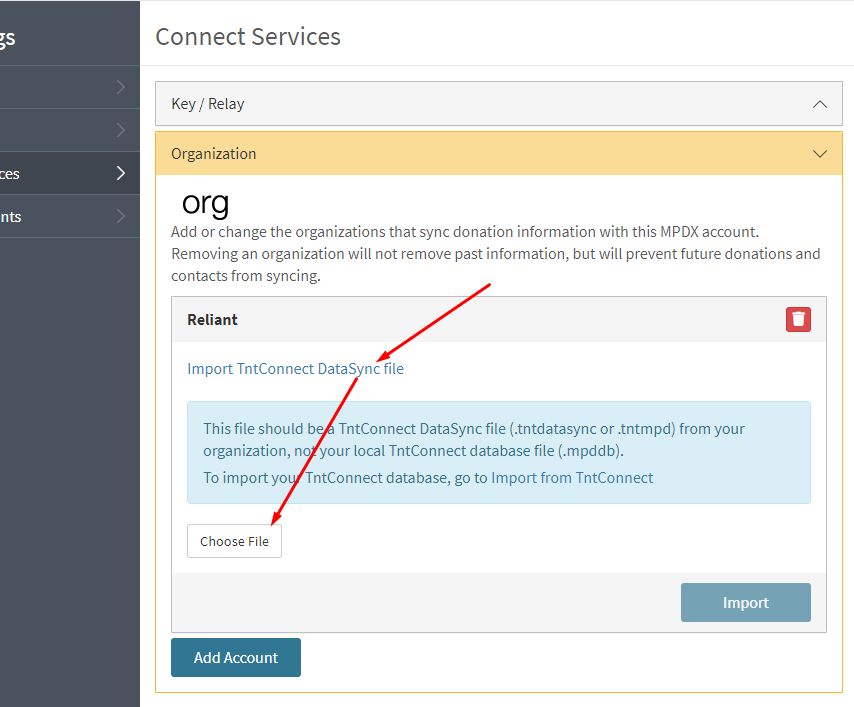Click the chevron on Organization panel
Screen dimensions: 854x707
(x=820, y=154)
